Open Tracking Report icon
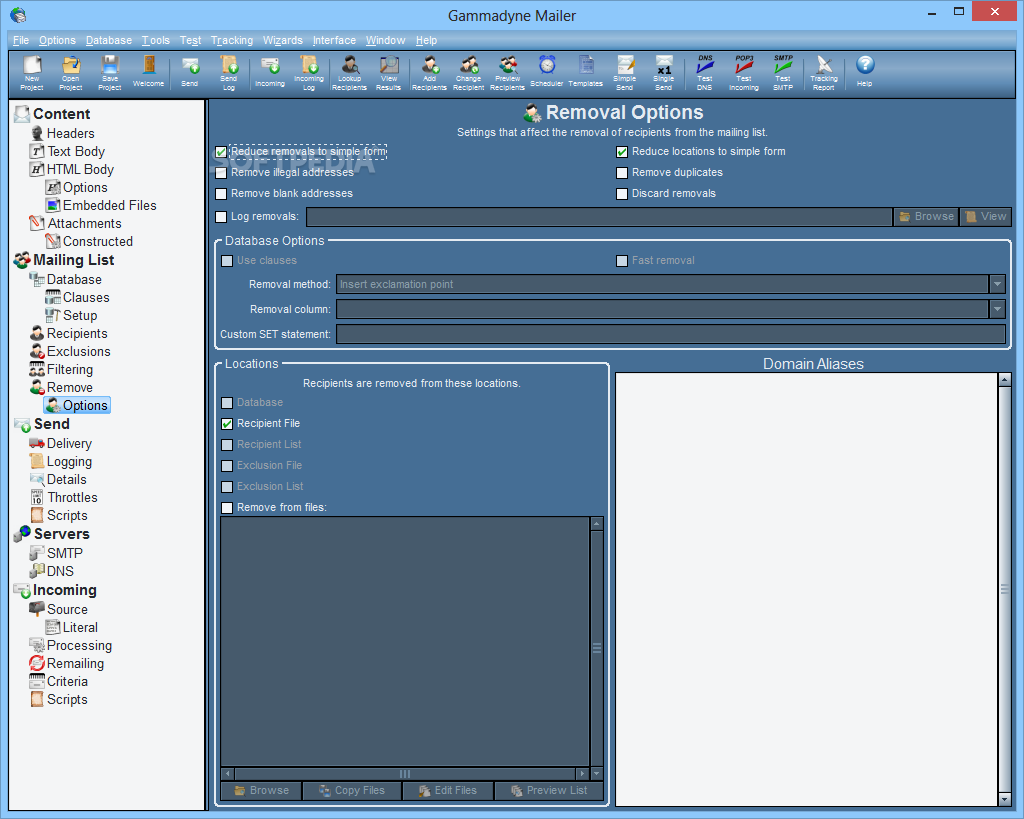This screenshot has width=1024, height=819. point(824,72)
